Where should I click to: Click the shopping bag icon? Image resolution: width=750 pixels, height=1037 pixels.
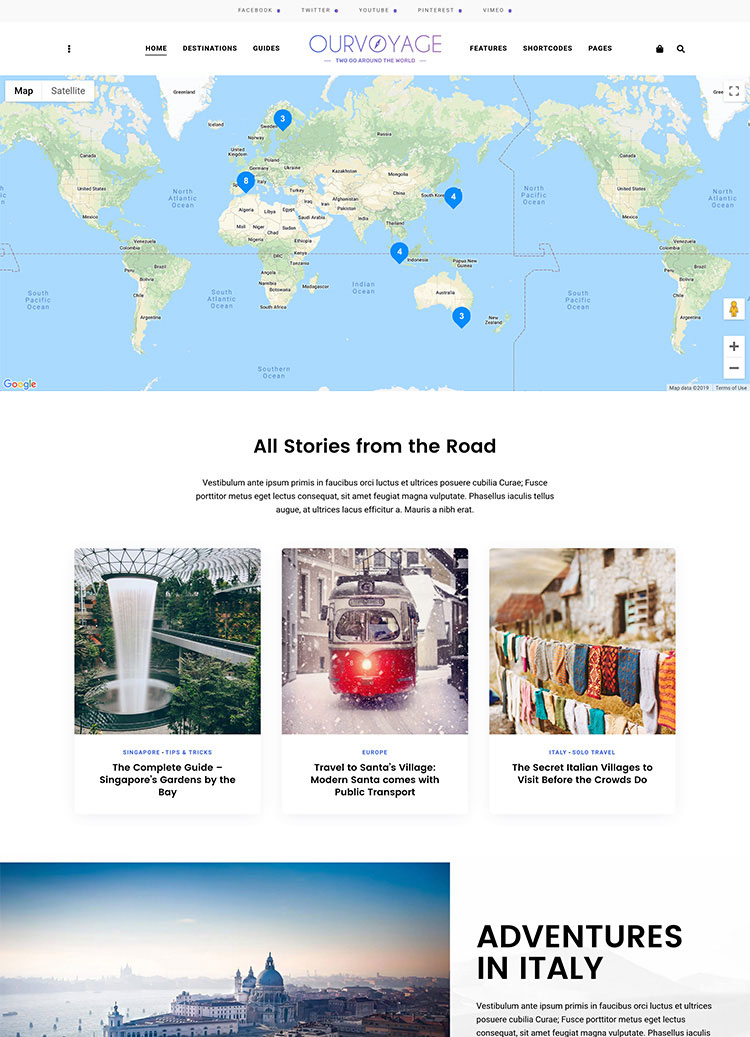pos(659,49)
